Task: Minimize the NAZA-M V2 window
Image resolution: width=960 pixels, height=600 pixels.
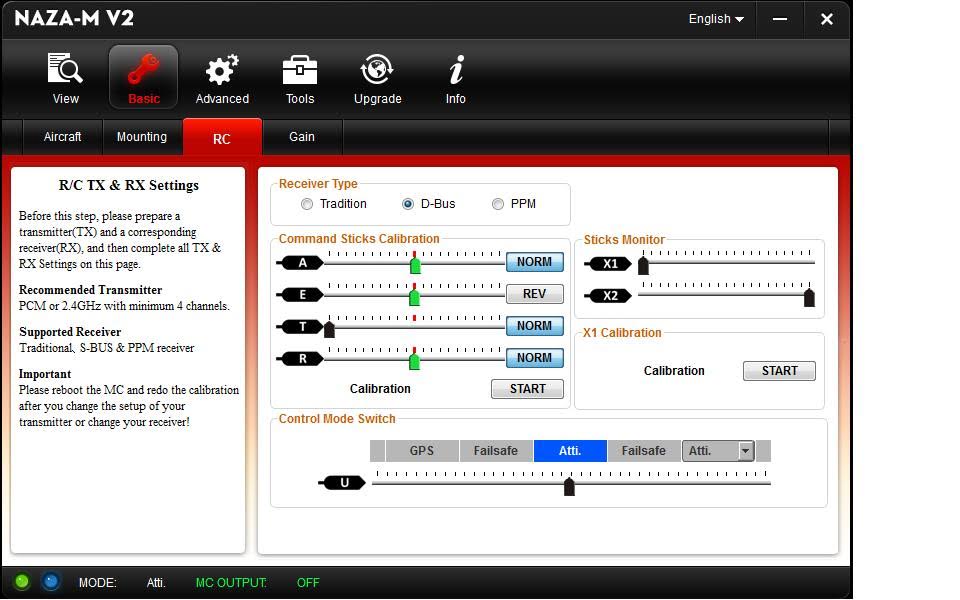Action: coord(779,19)
